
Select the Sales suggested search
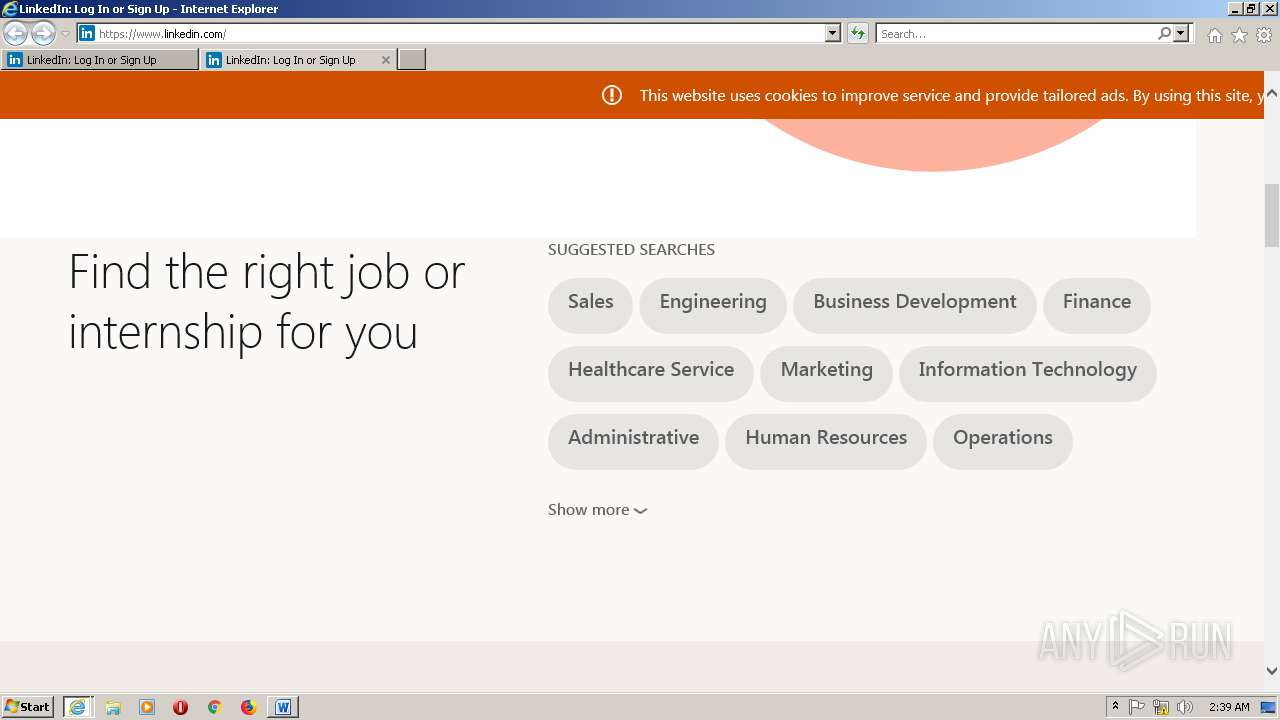click(x=590, y=305)
